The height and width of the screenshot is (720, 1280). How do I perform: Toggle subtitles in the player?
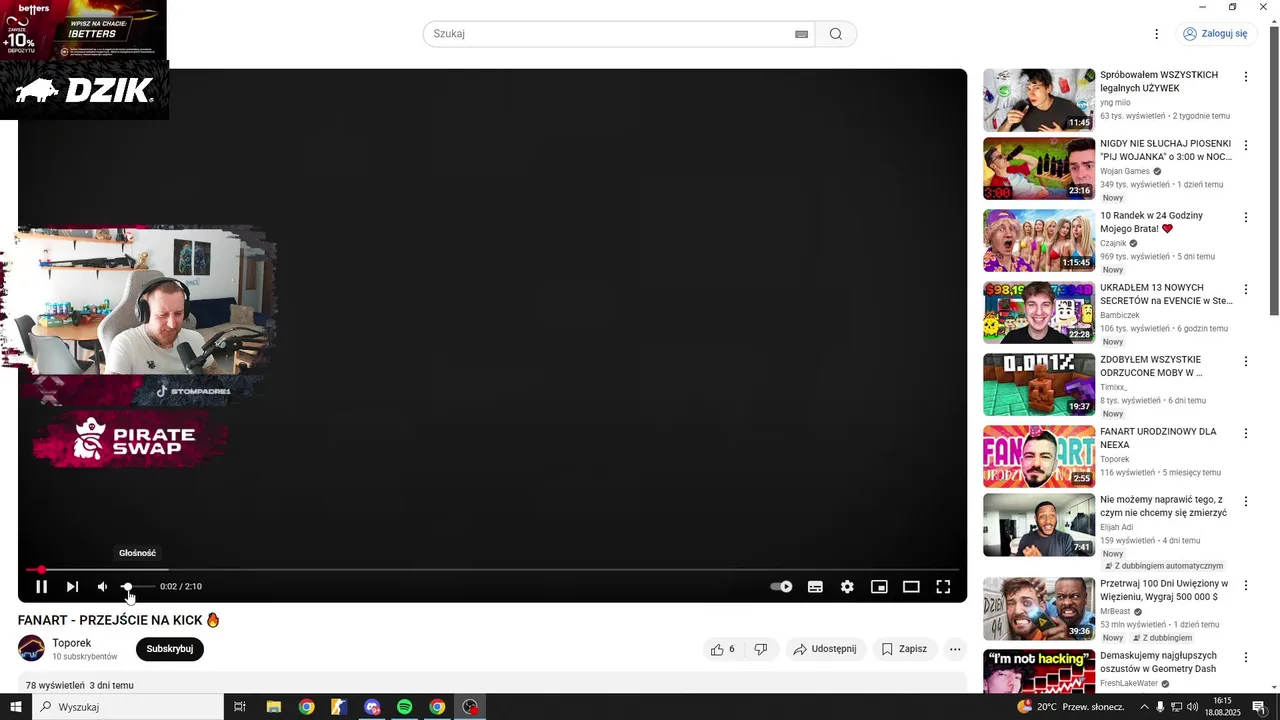tap(815, 587)
